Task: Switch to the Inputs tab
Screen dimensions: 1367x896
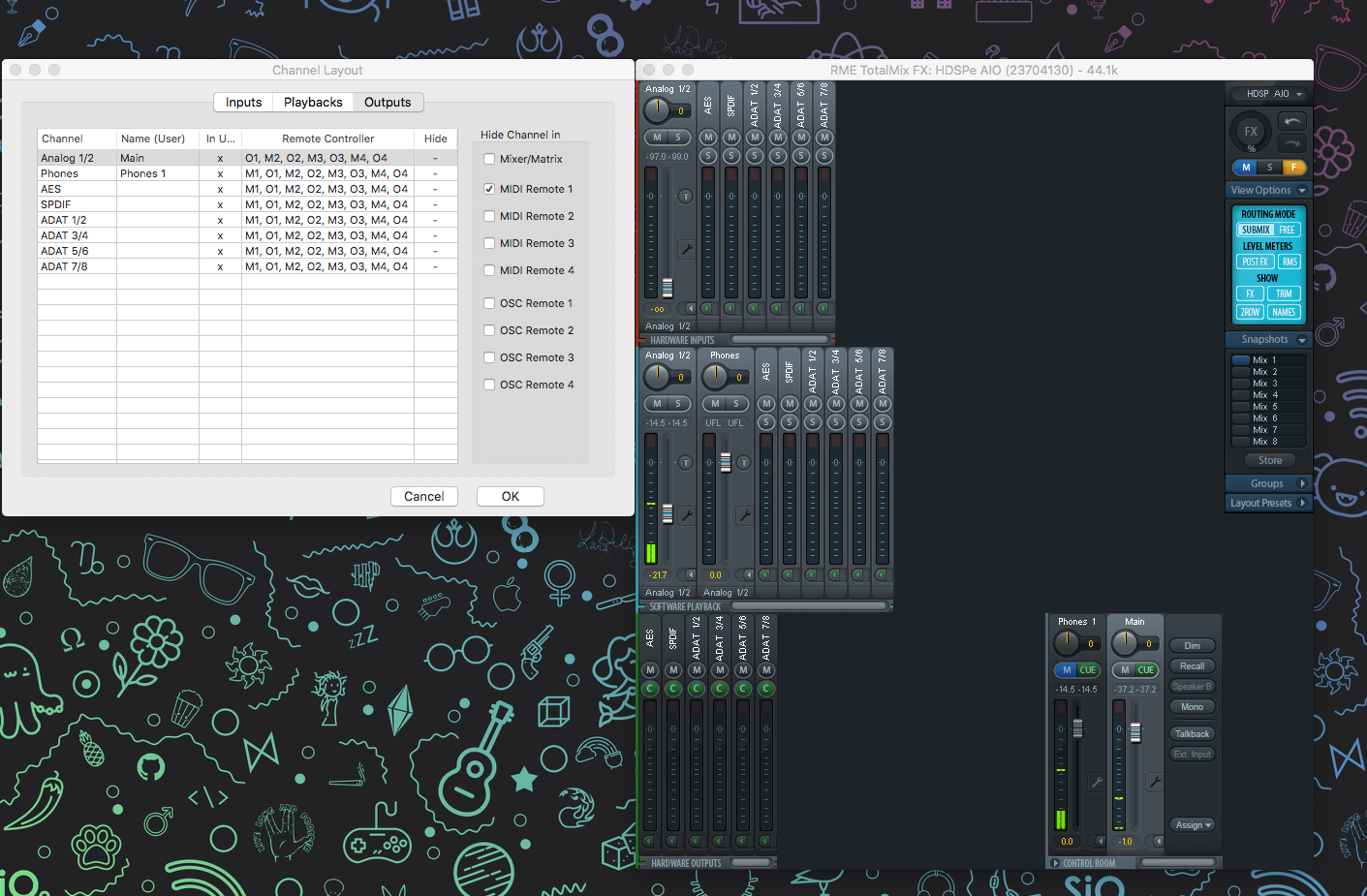Action: click(243, 103)
